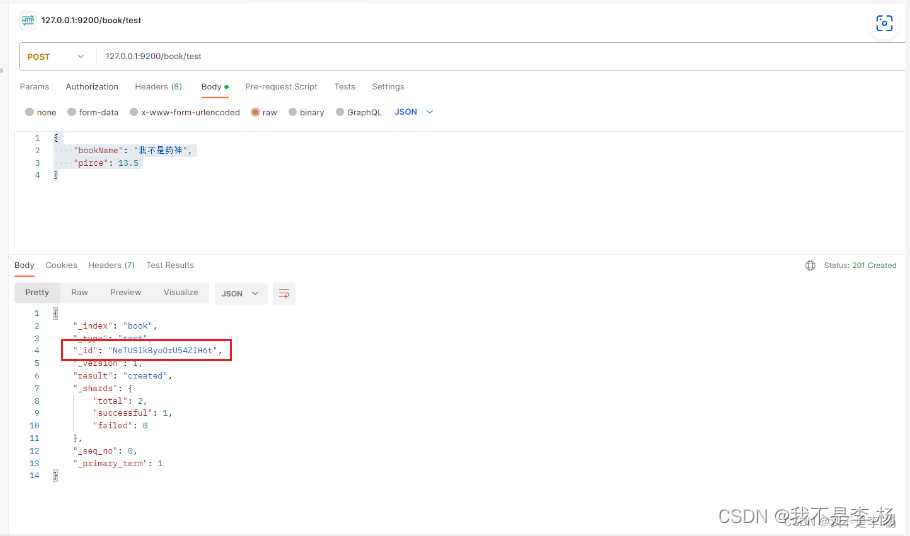Click the "_shards" response line
Screen dimensions: 910x536
[x=103, y=389]
